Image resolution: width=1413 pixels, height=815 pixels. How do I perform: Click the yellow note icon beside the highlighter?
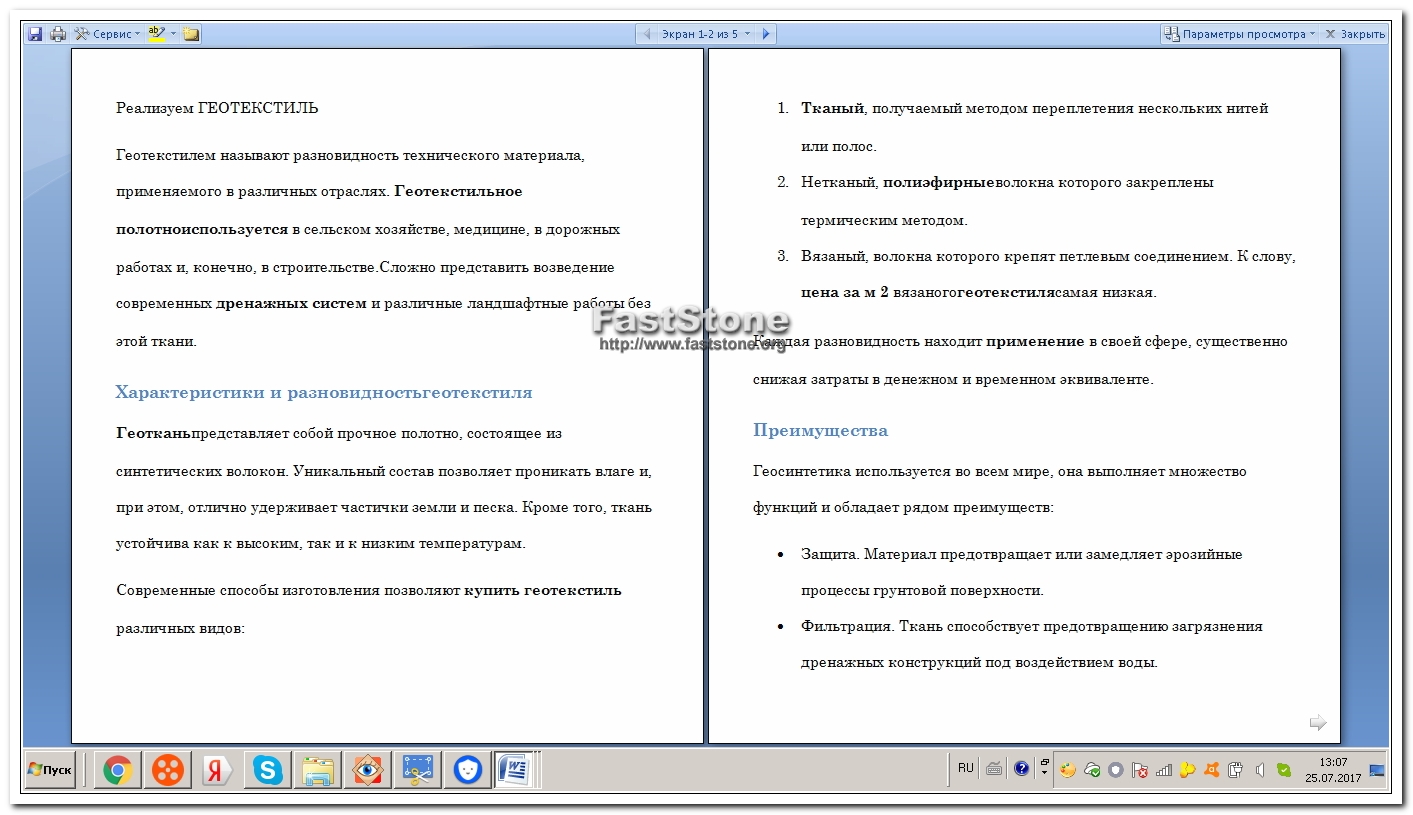(191, 34)
